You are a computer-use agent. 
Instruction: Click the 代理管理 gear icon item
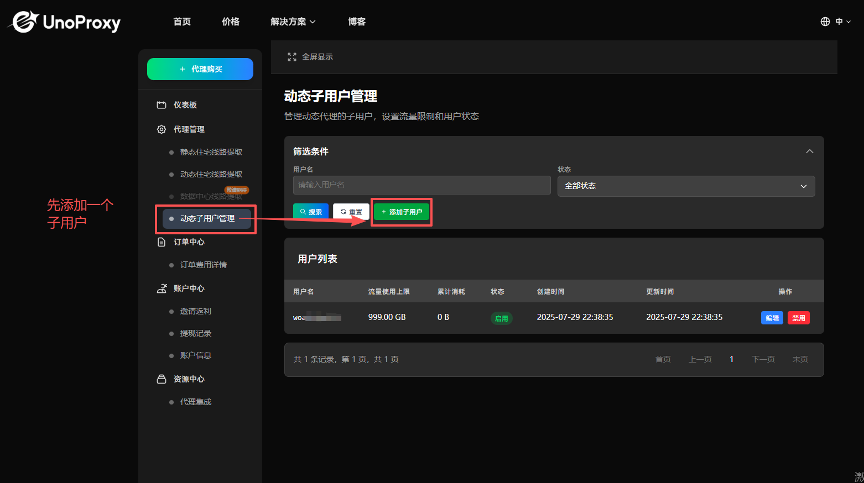(188, 129)
